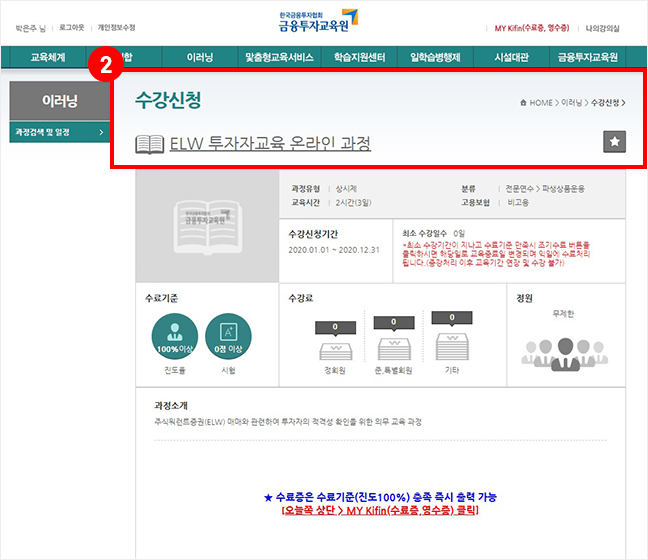648x560 pixels.
Task: Click the 박은주 님 user name
Action: point(31,28)
